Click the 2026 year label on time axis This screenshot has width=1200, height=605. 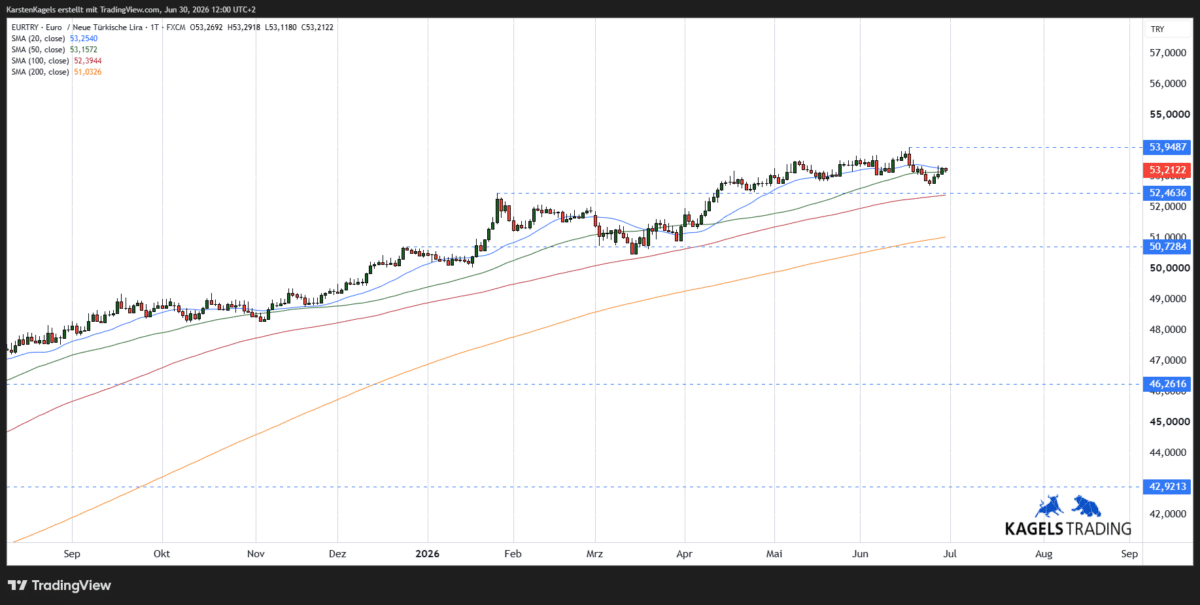(x=427, y=553)
